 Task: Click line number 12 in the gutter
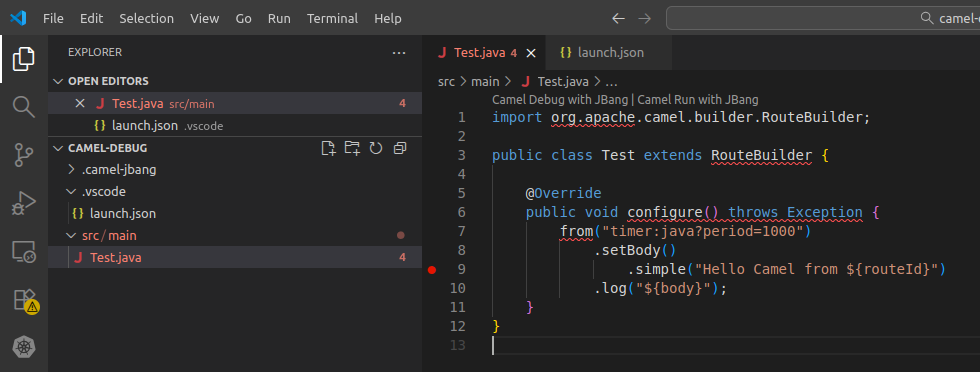pyautogui.click(x=458, y=326)
